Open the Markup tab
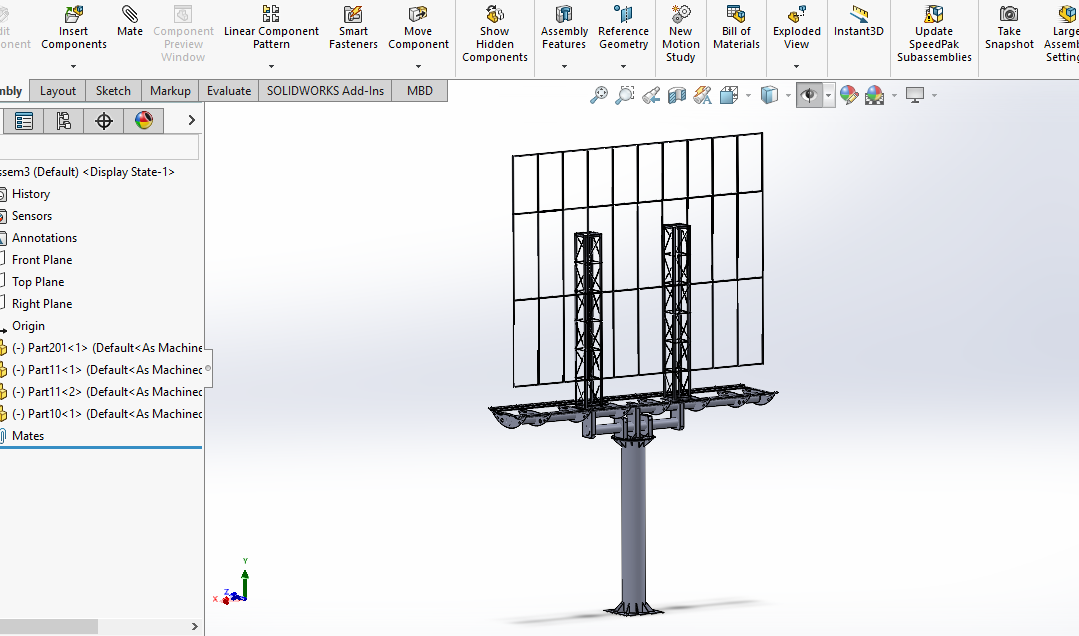Screen dimensions: 1079x636 (x=170, y=91)
